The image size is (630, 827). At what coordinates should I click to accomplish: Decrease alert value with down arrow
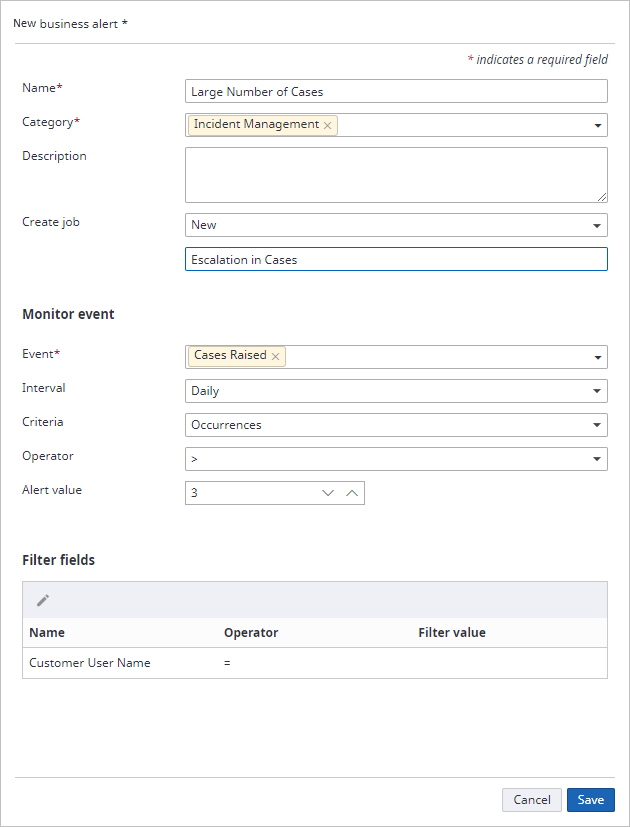(327, 493)
